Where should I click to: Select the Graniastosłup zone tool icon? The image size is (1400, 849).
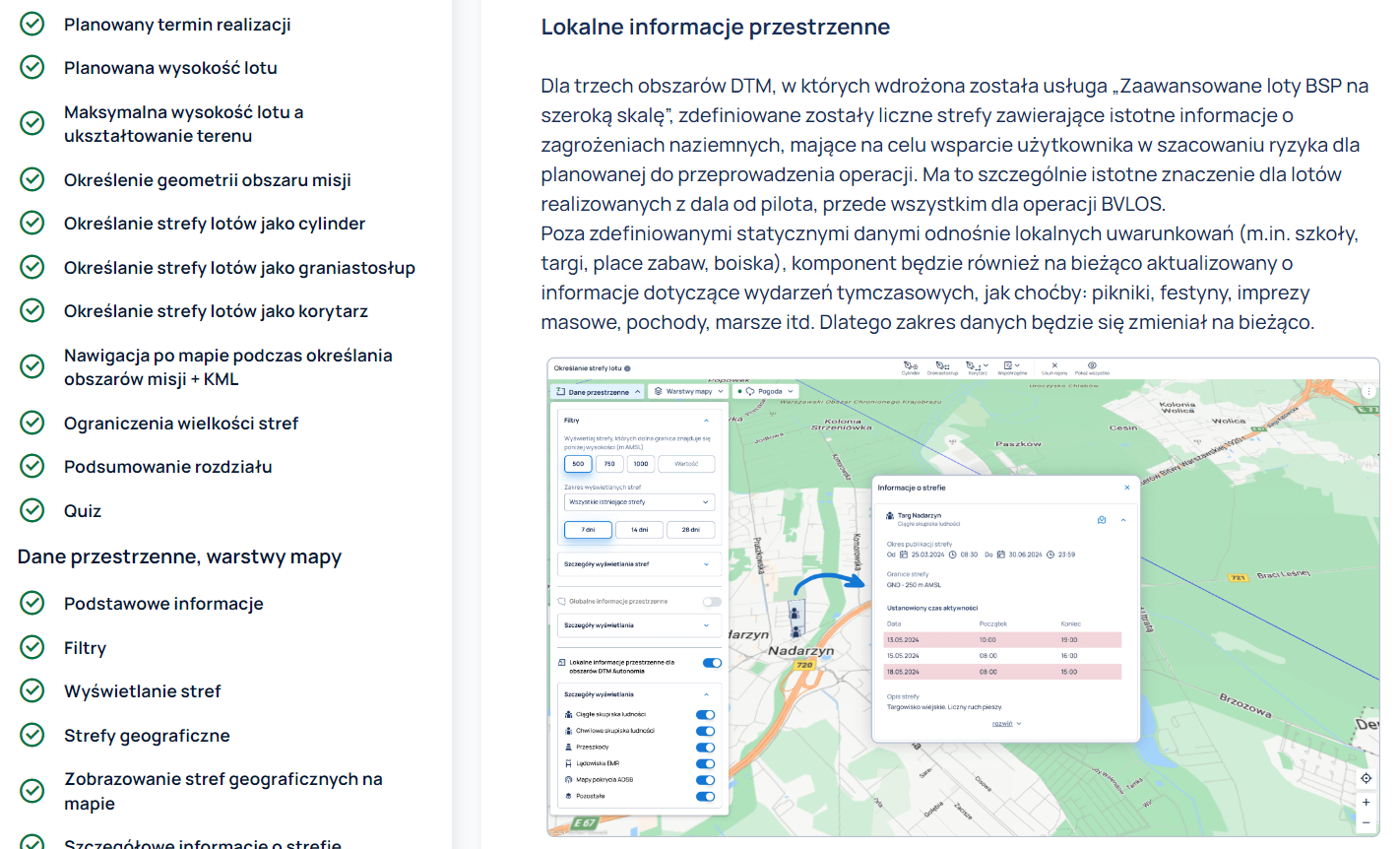tap(942, 365)
